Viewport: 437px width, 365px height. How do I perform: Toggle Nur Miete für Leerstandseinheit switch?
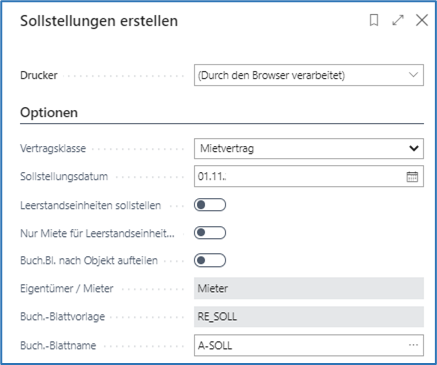tap(210, 233)
